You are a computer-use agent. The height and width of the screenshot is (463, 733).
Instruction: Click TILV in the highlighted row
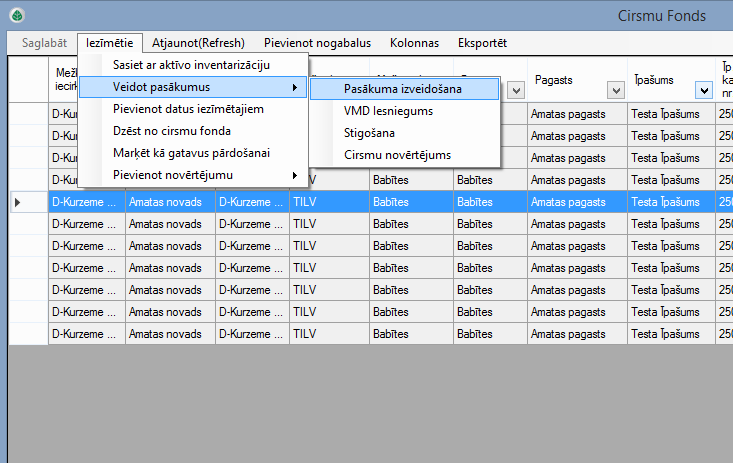coord(330,202)
